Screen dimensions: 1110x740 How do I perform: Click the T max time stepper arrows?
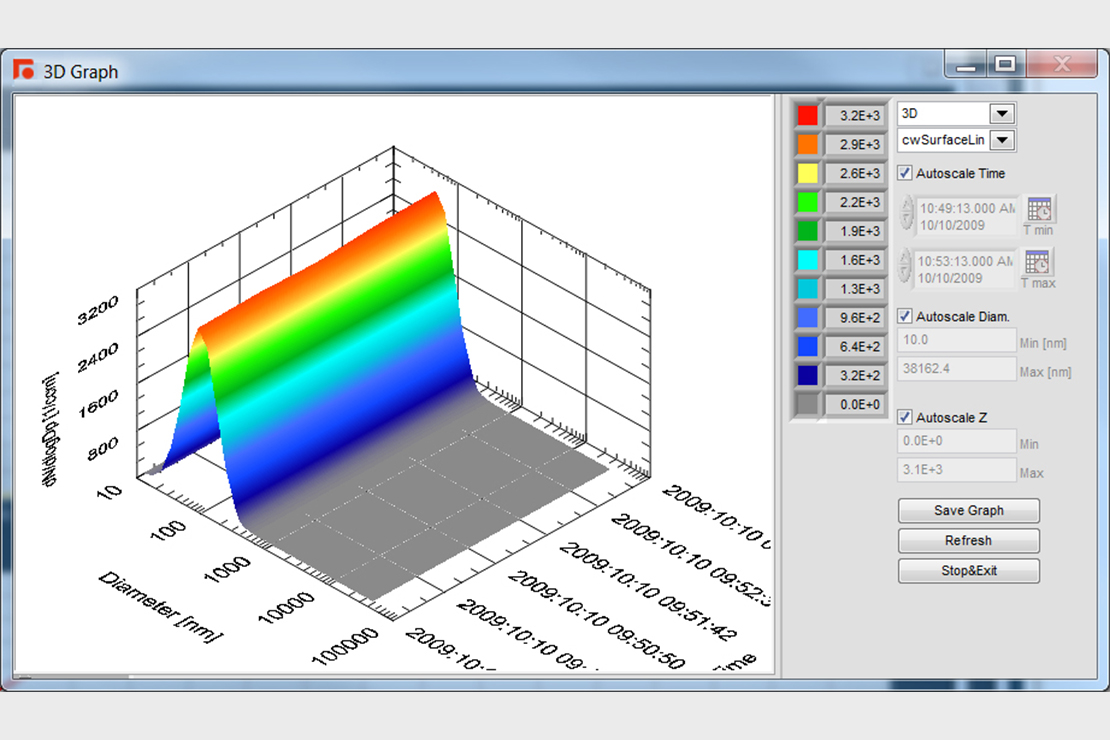tap(907, 268)
